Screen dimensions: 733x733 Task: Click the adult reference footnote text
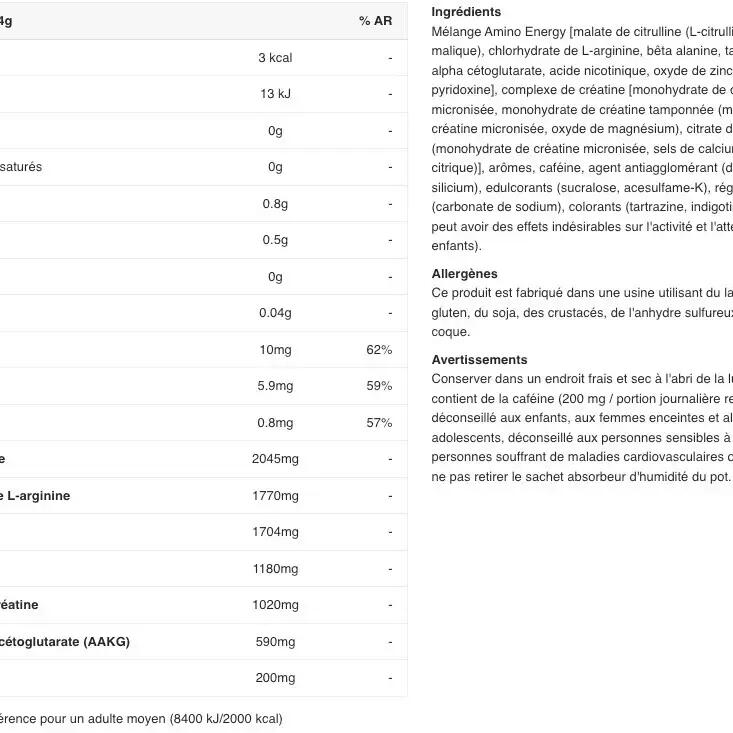pyautogui.click(x=140, y=718)
